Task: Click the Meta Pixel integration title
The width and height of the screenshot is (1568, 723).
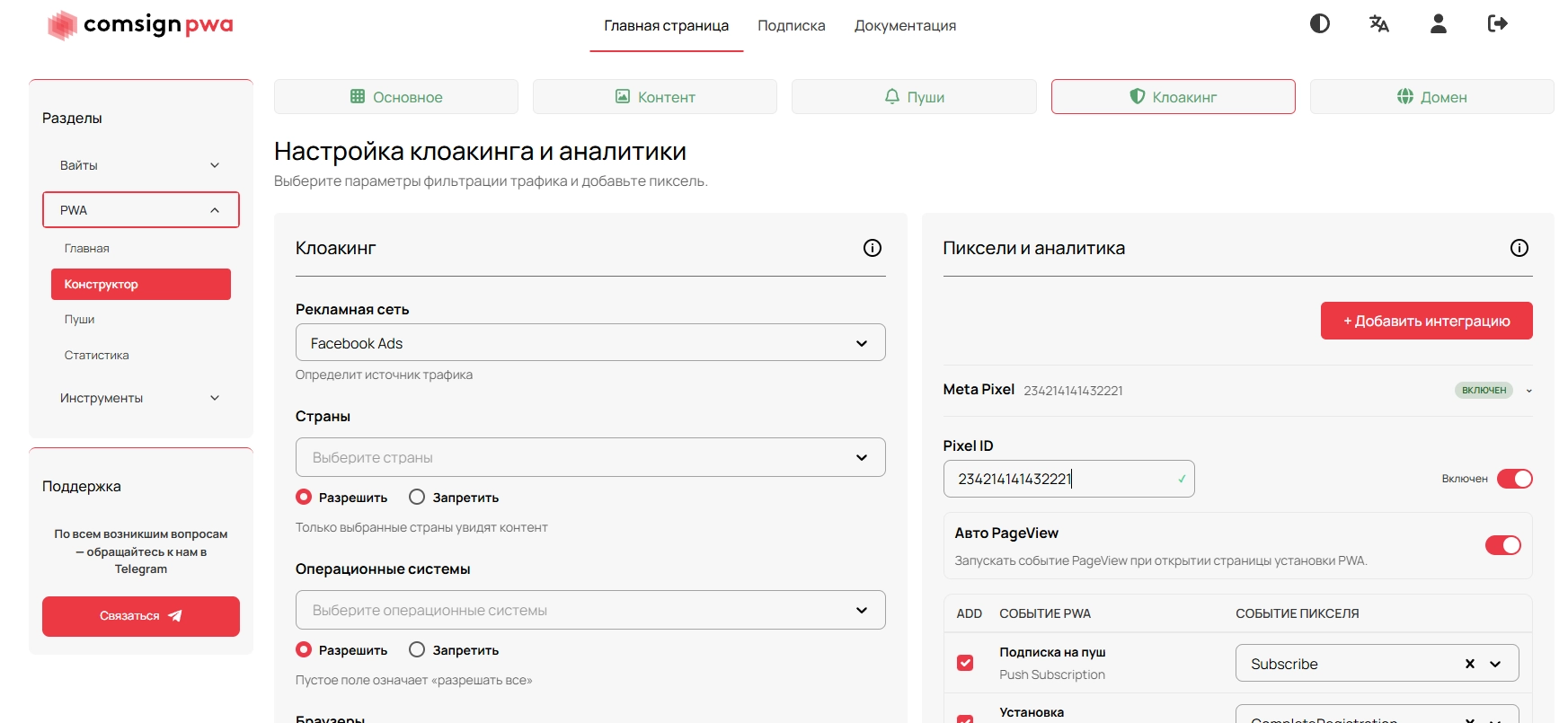Action: point(979,390)
